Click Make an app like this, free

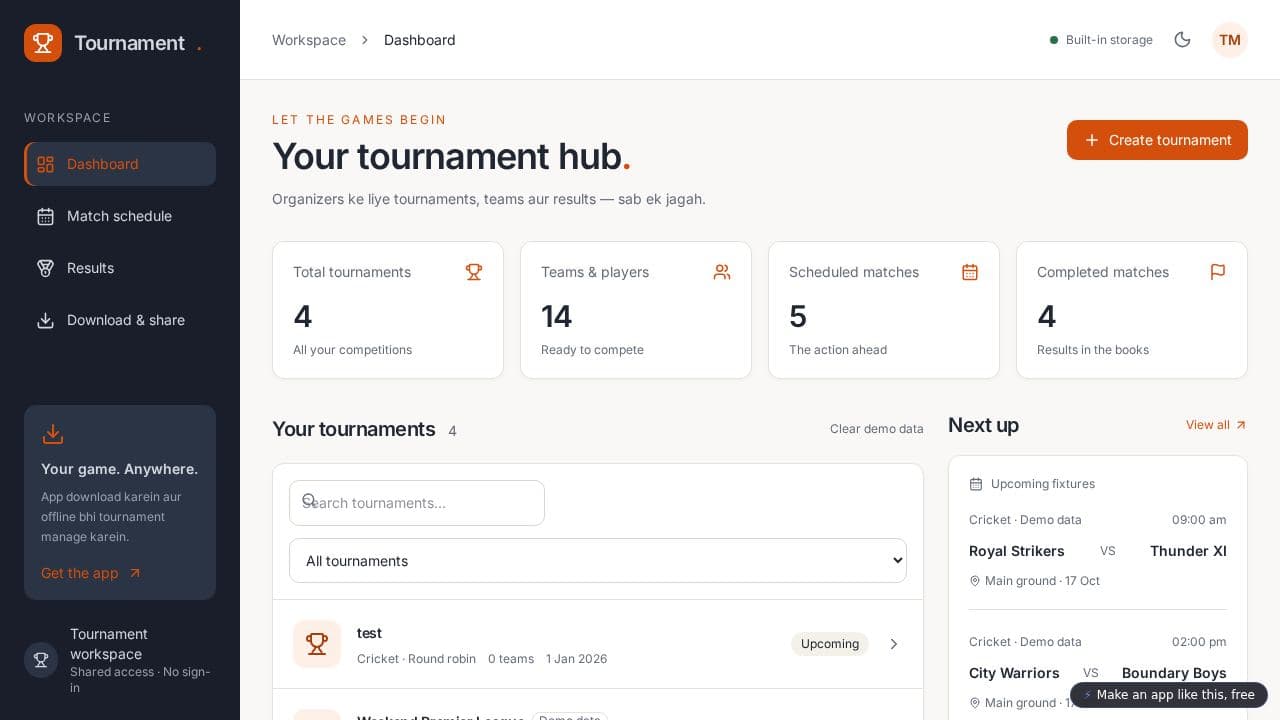point(1169,695)
